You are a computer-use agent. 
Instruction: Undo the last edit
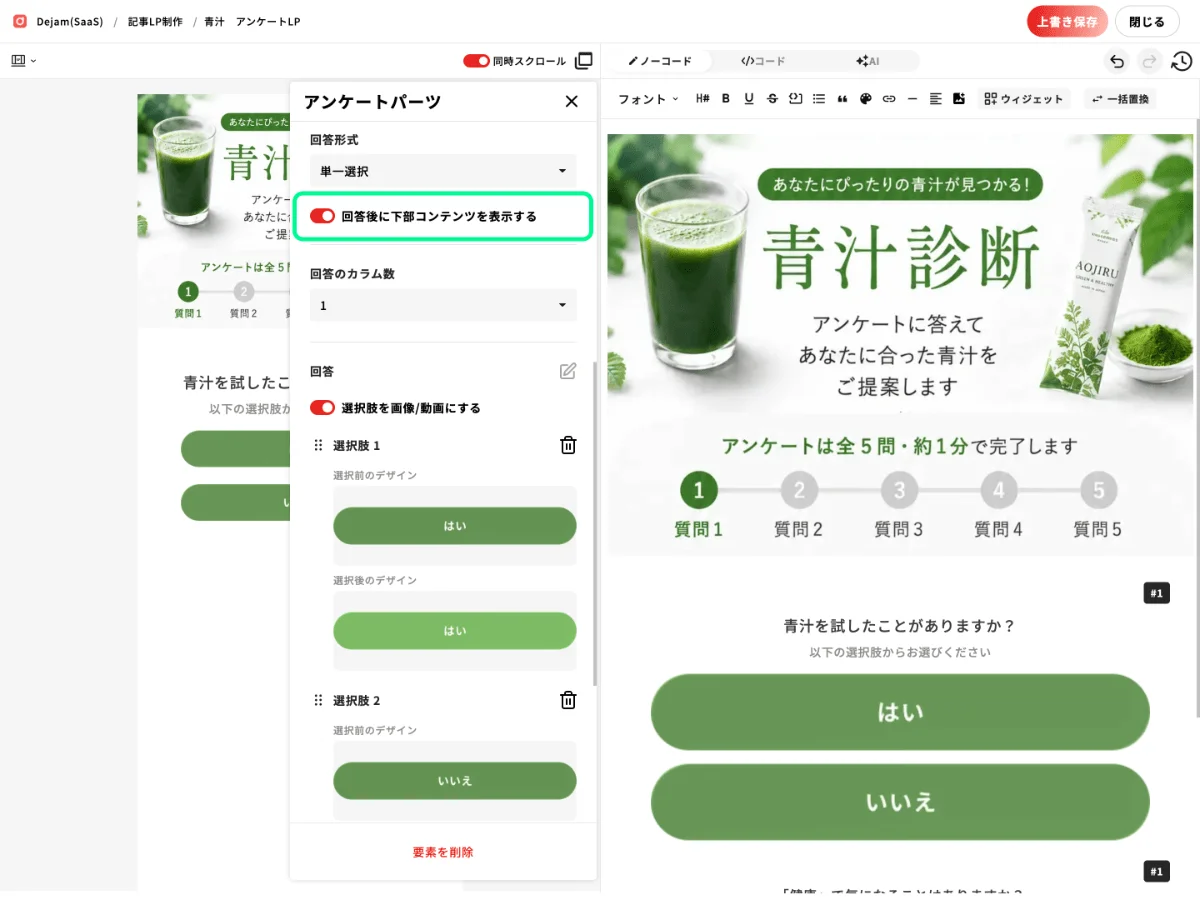(1117, 61)
